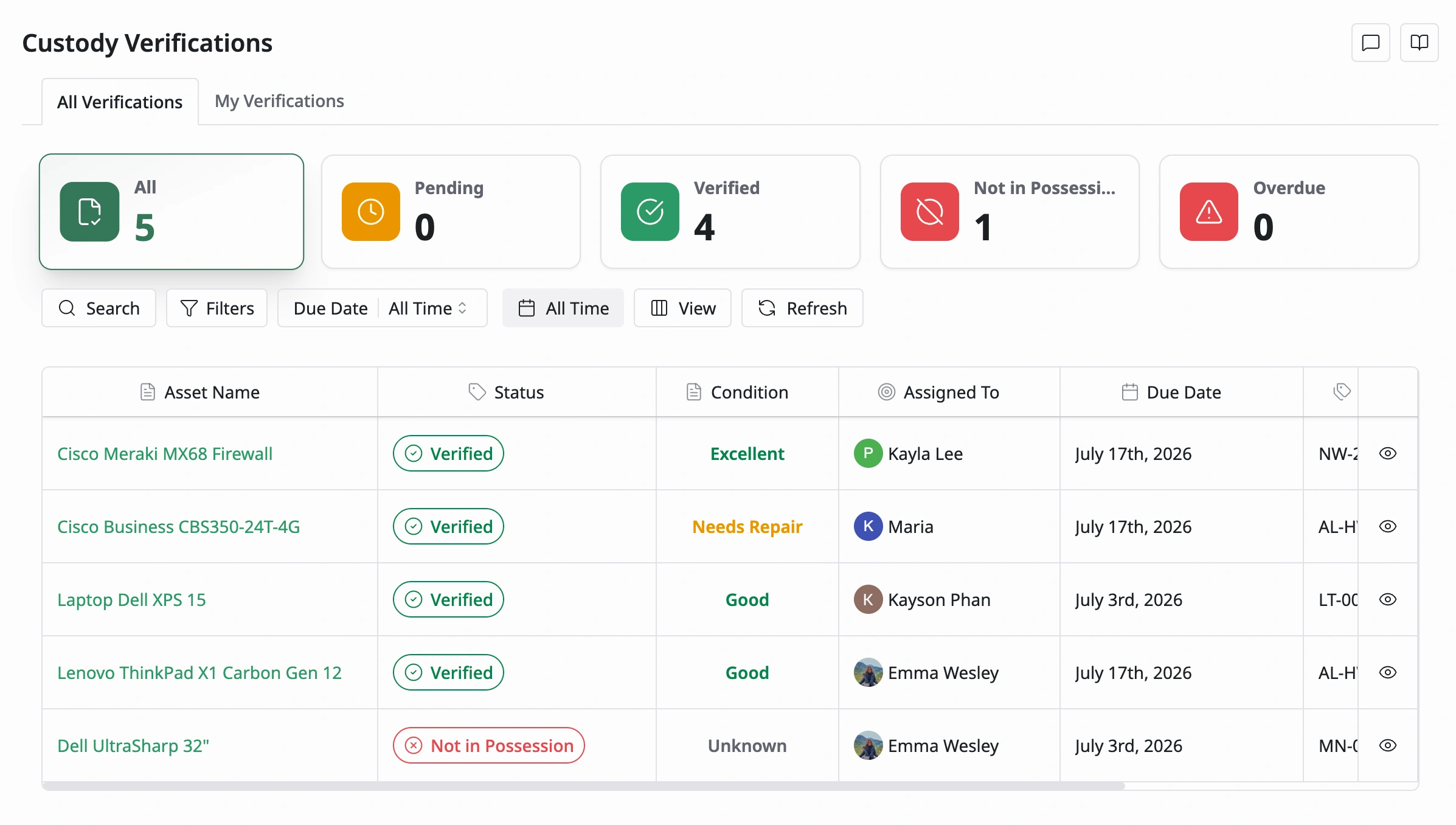Open the Filters panel
The height and width of the screenshot is (825, 1456).
[x=217, y=308]
